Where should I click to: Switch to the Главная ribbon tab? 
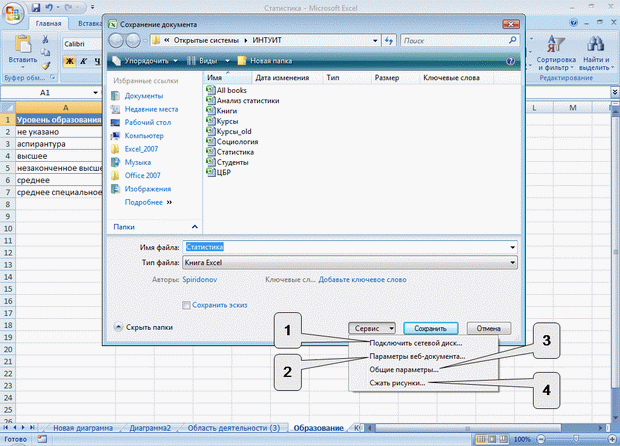tap(48, 23)
